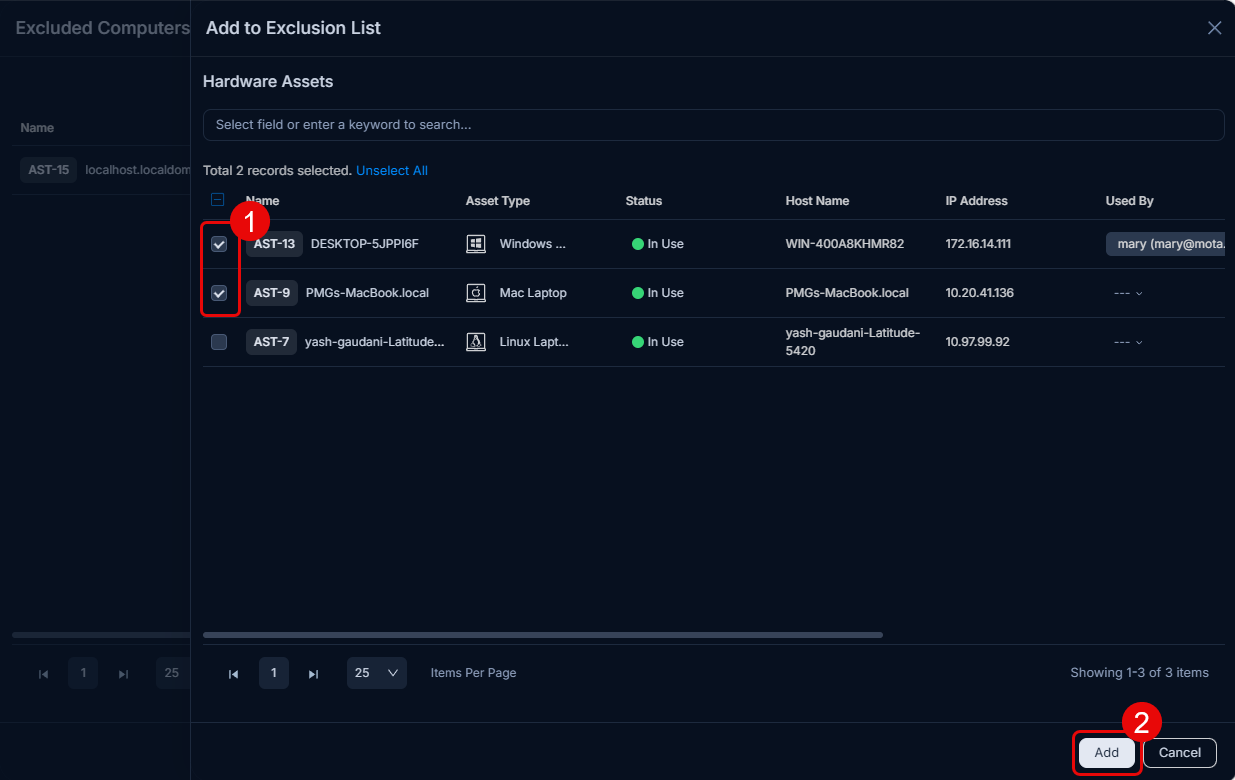The image size is (1235, 780).
Task: Click In Use status of AST-9 row
Action: click(658, 293)
